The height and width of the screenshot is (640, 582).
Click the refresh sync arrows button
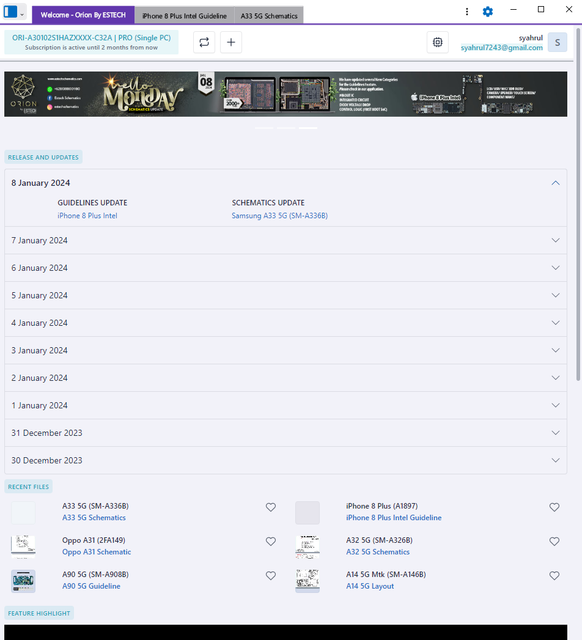click(x=204, y=42)
